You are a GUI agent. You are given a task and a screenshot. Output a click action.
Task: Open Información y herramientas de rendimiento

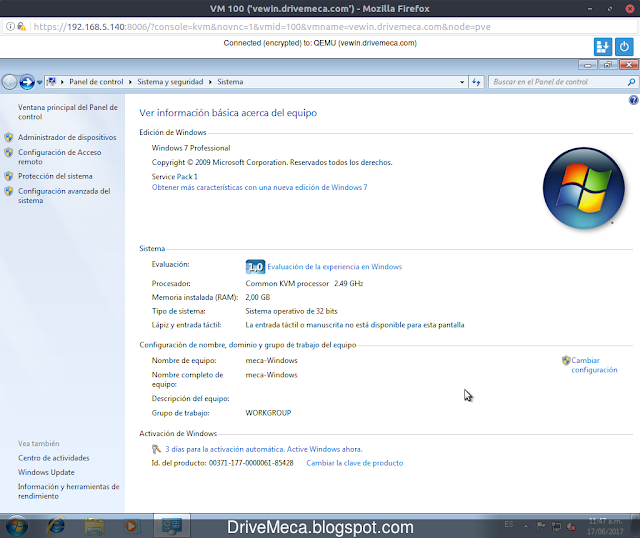(x=69, y=491)
